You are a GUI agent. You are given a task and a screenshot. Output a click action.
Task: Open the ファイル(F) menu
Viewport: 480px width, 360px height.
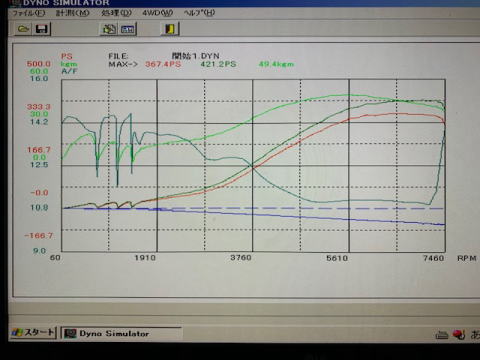point(28,13)
